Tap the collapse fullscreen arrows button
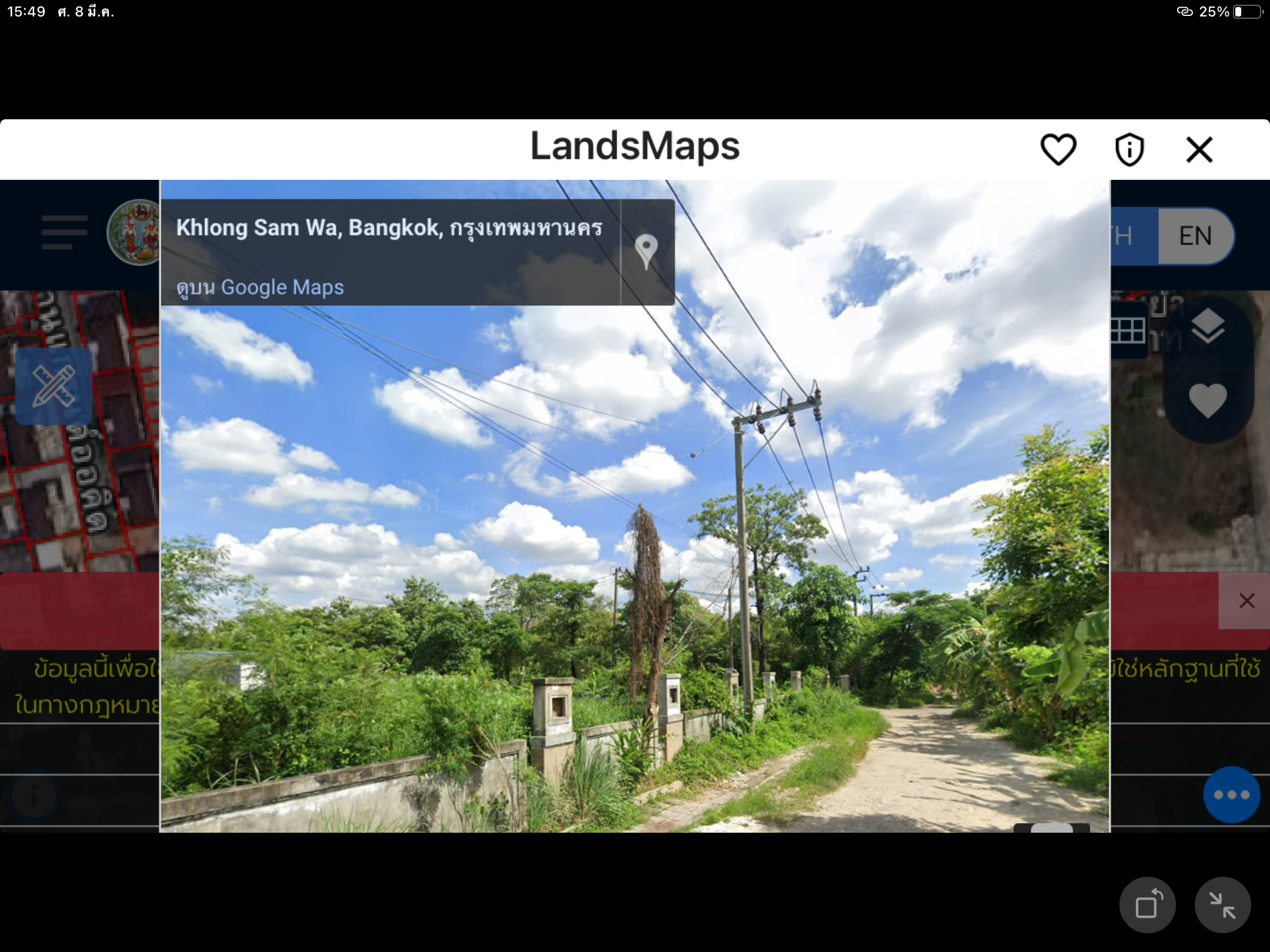The image size is (1270, 952). tap(1222, 905)
